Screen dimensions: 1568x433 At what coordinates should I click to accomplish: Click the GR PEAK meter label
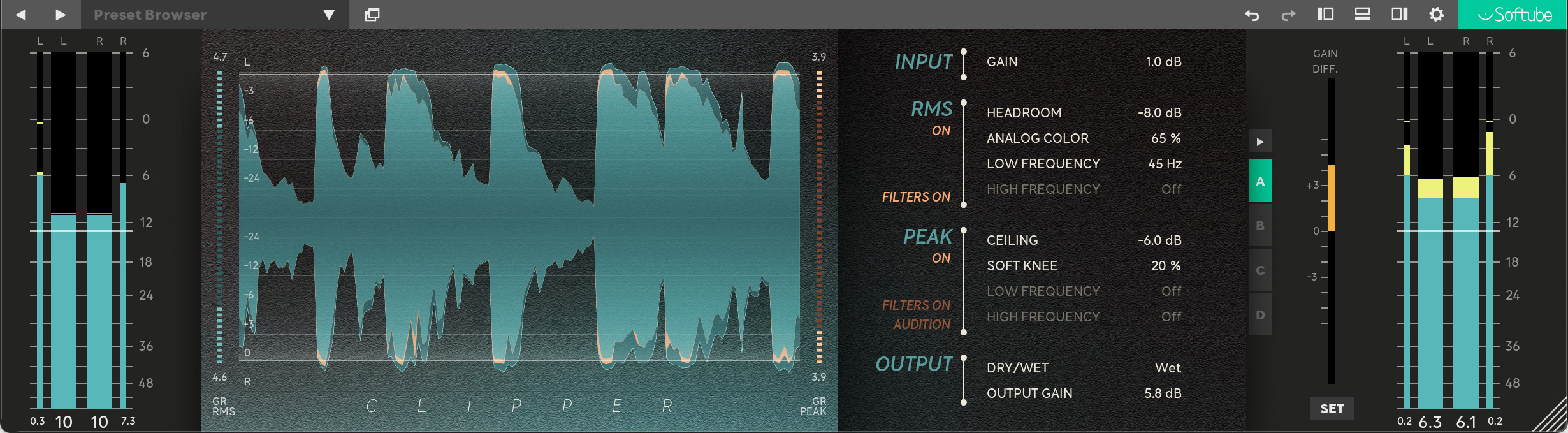(x=813, y=406)
